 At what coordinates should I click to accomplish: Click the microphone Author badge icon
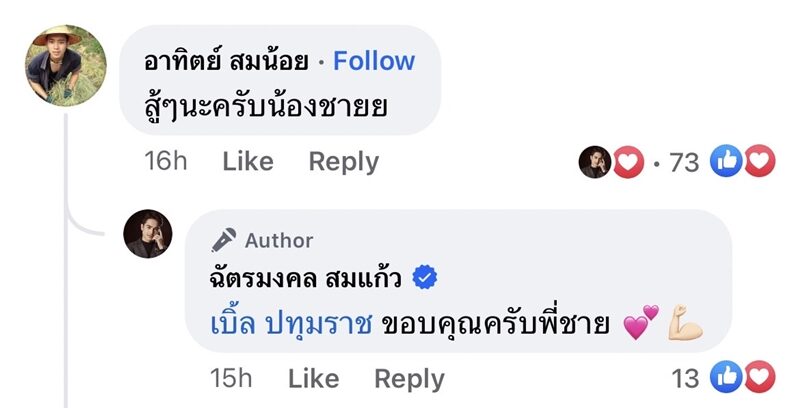[x=224, y=240]
